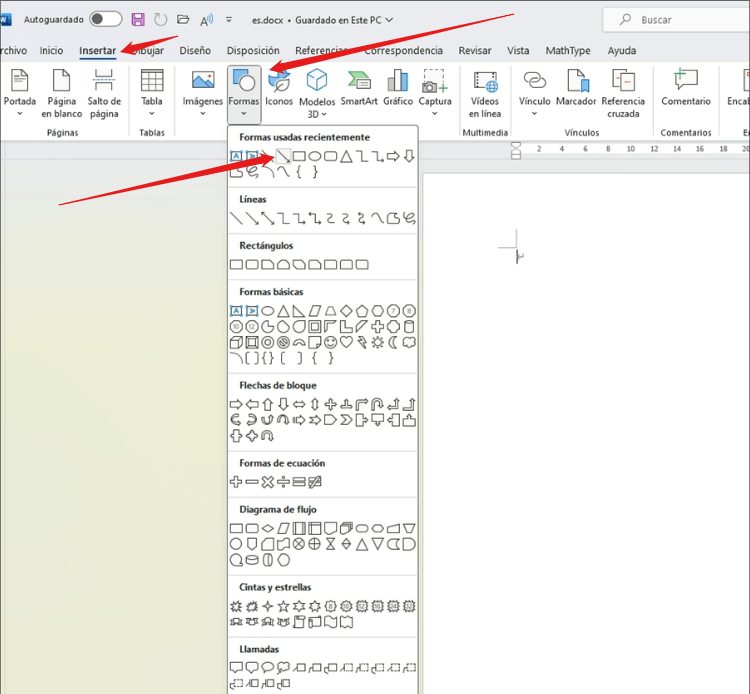Open the Ayuda tab

click(622, 51)
